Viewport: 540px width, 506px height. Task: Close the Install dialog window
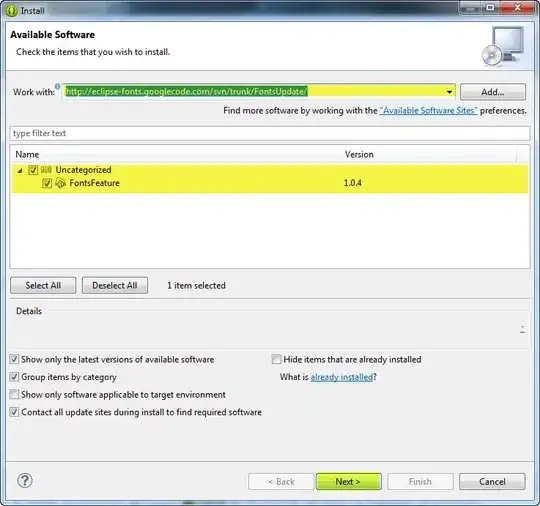[x=518, y=7]
